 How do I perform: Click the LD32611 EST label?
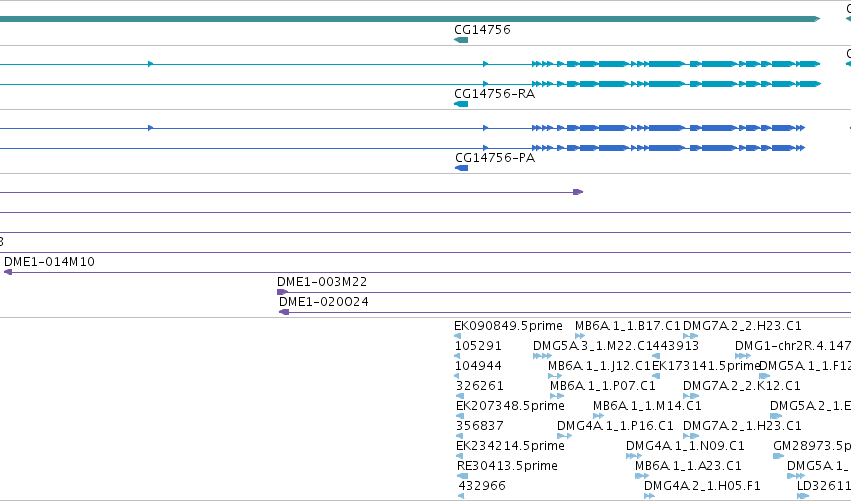pyautogui.click(x=824, y=486)
